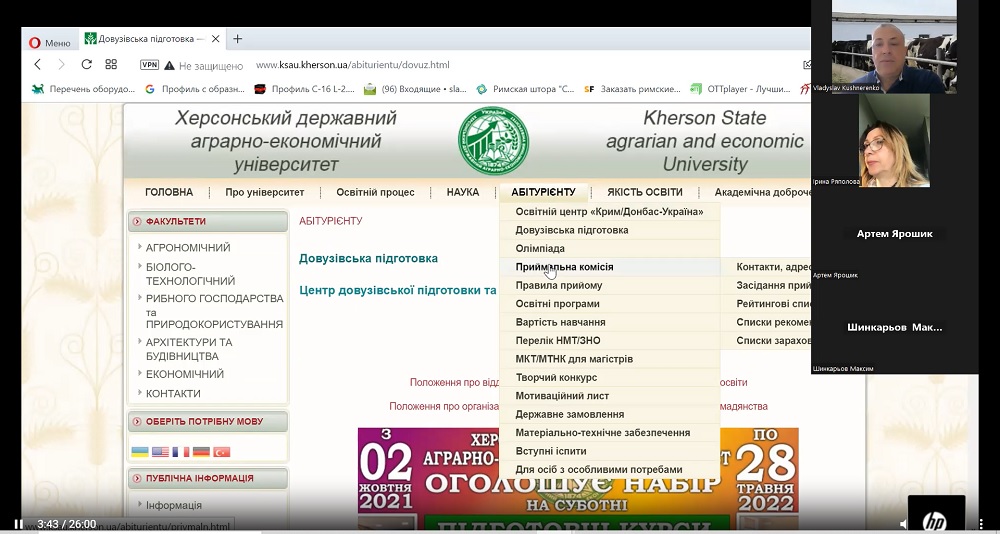Expand the ЕКОНОМІЧНИЙ faculty item
The image size is (1000, 534).
(185, 375)
